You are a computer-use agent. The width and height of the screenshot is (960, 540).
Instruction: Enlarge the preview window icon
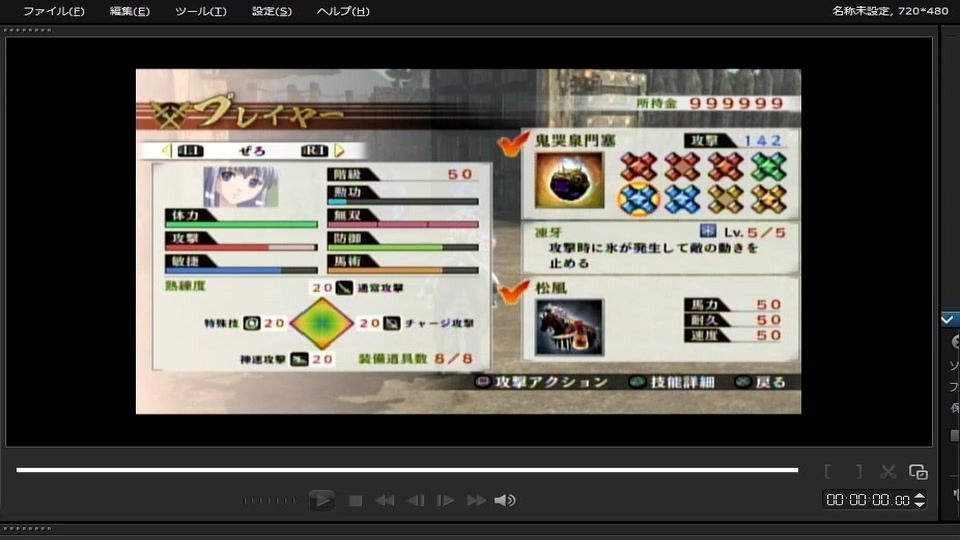[x=918, y=471]
